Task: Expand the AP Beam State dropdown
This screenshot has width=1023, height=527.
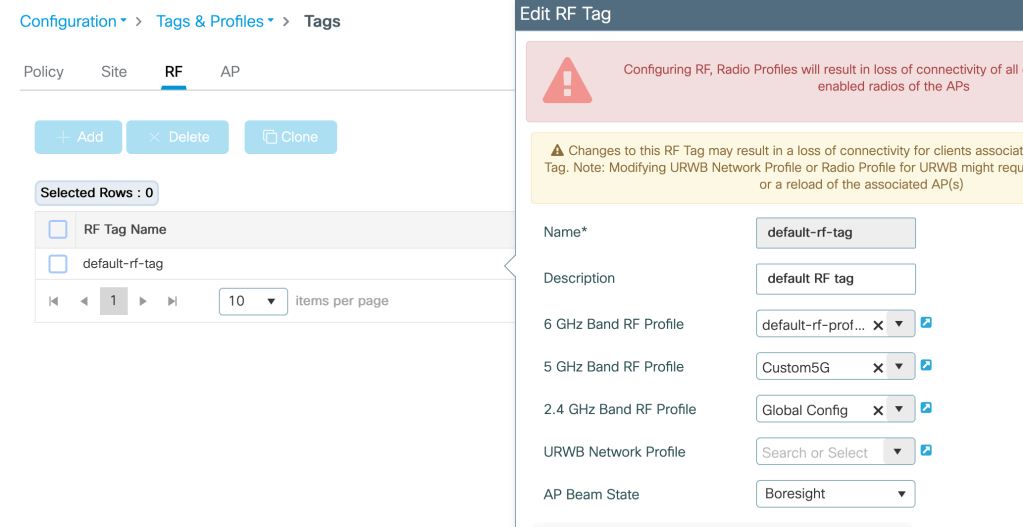Action: click(x=835, y=494)
